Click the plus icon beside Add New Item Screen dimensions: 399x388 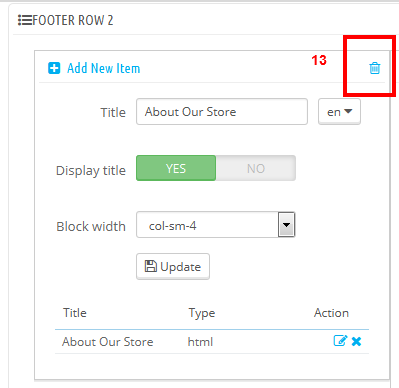pos(54,68)
